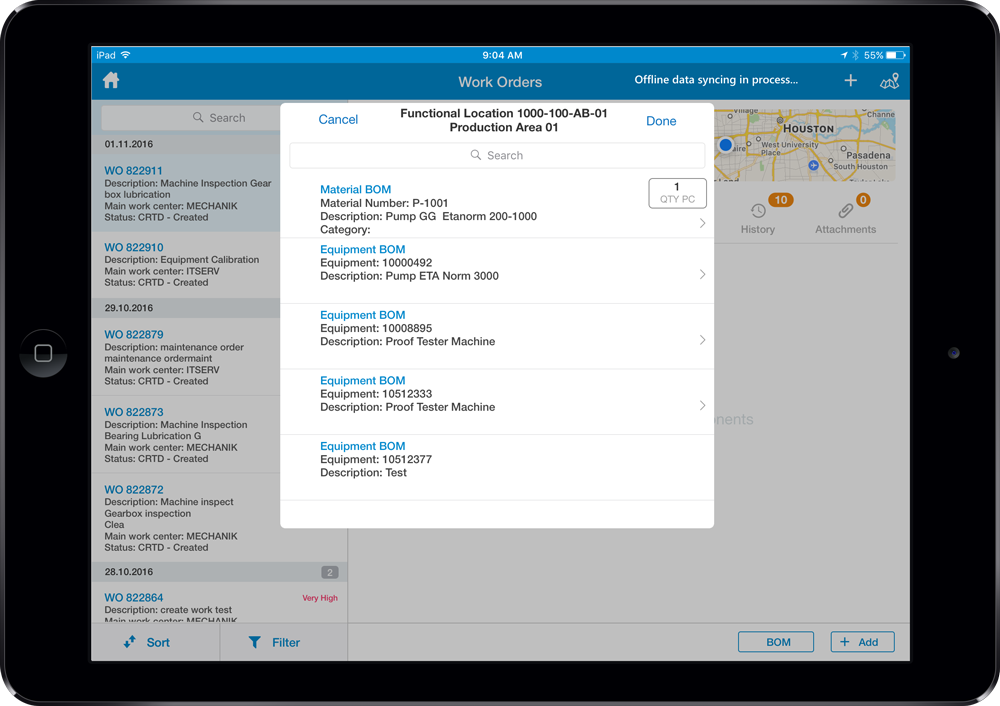Tap the Filter label
1000x706 pixels.
point(286,642)
